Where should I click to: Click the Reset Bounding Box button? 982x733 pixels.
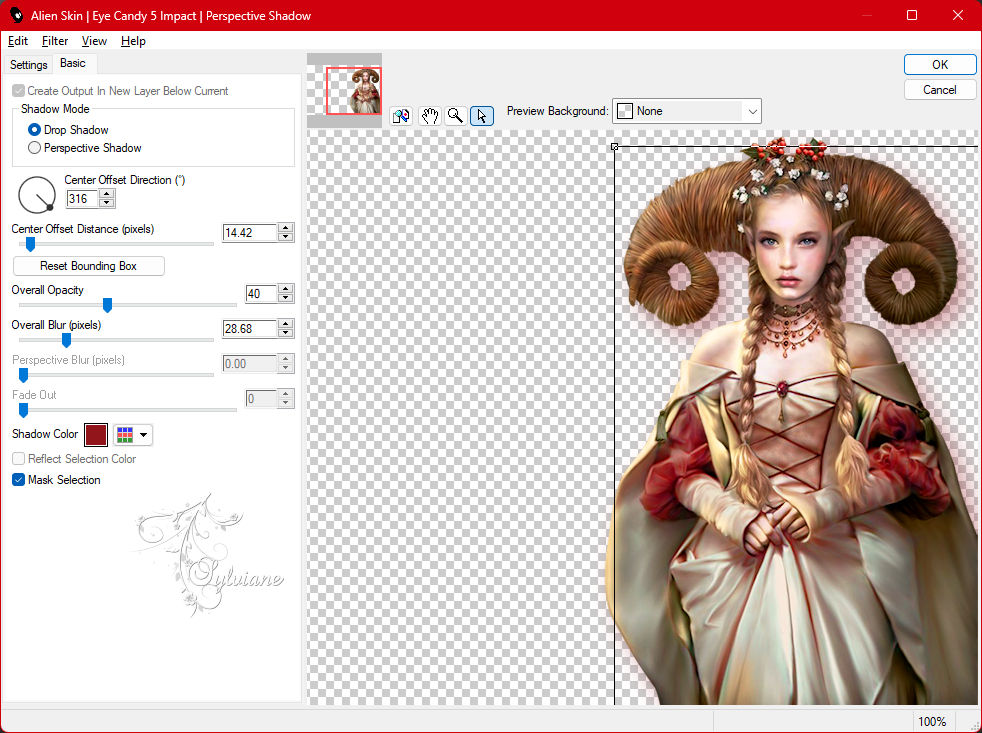88,266
